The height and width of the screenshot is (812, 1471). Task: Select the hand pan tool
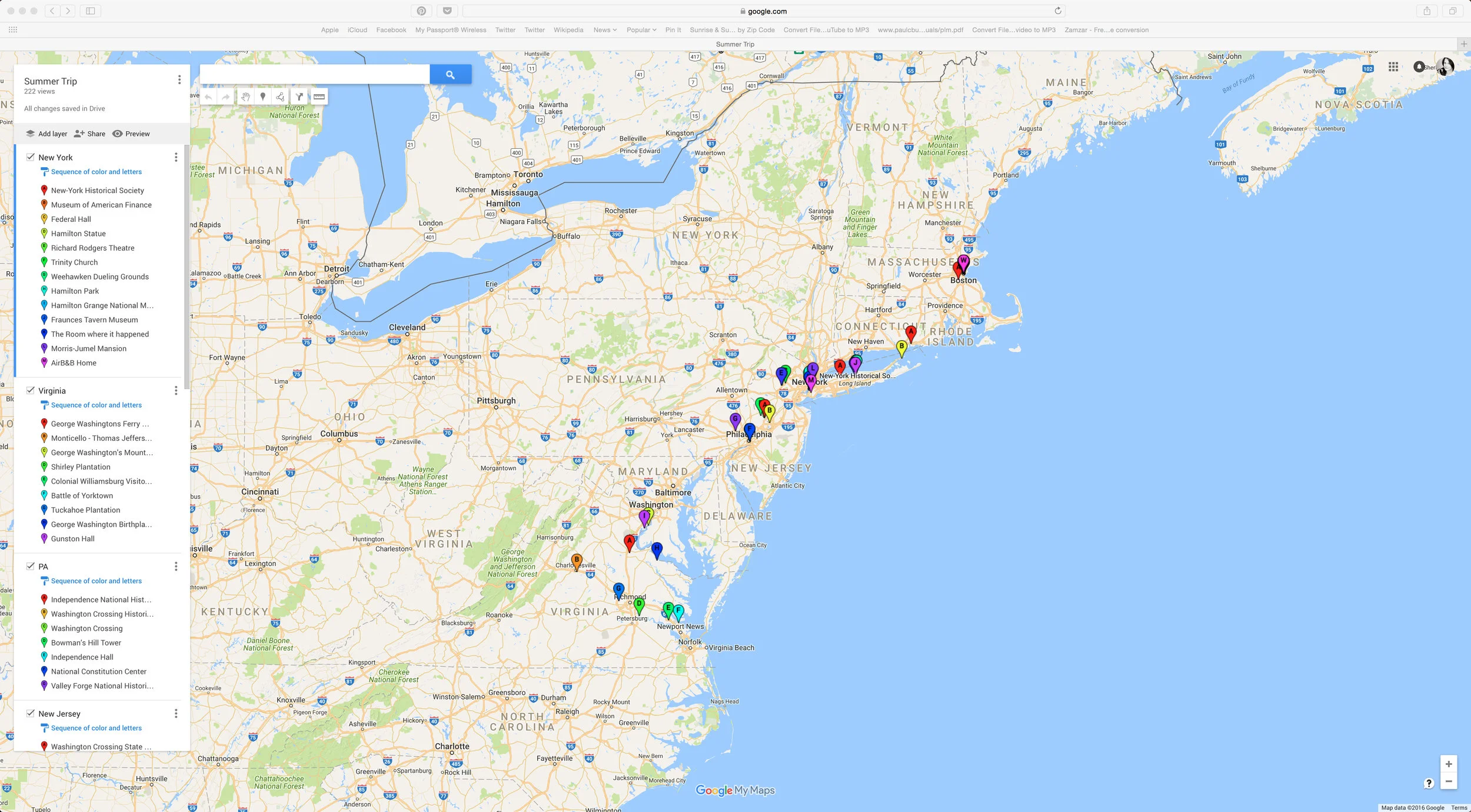245,96
